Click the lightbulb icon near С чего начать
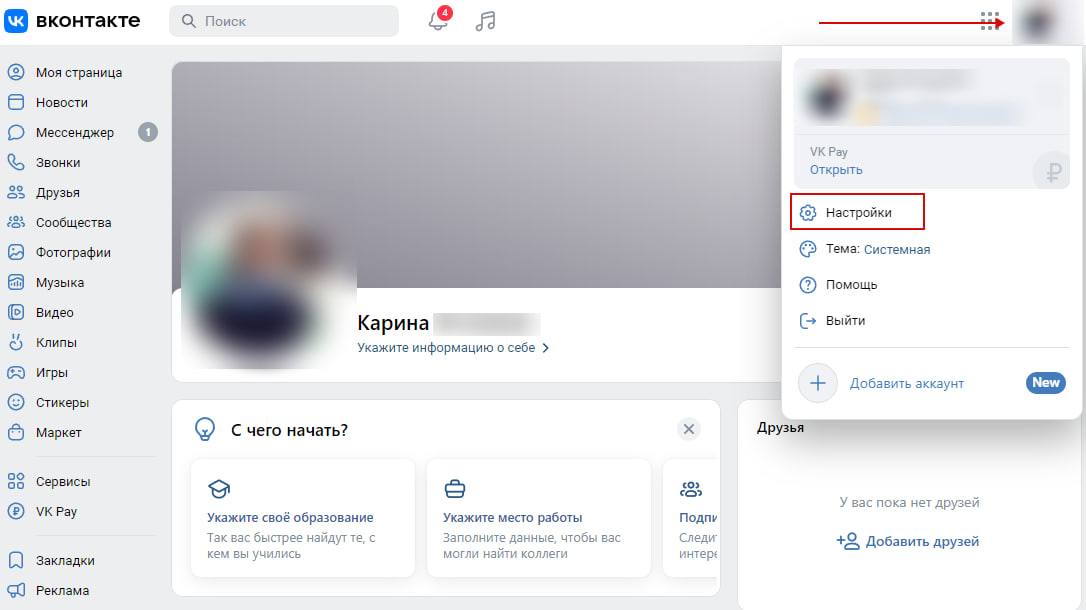Viewport: 1086px width, 610px height. [x=205, y=429]
